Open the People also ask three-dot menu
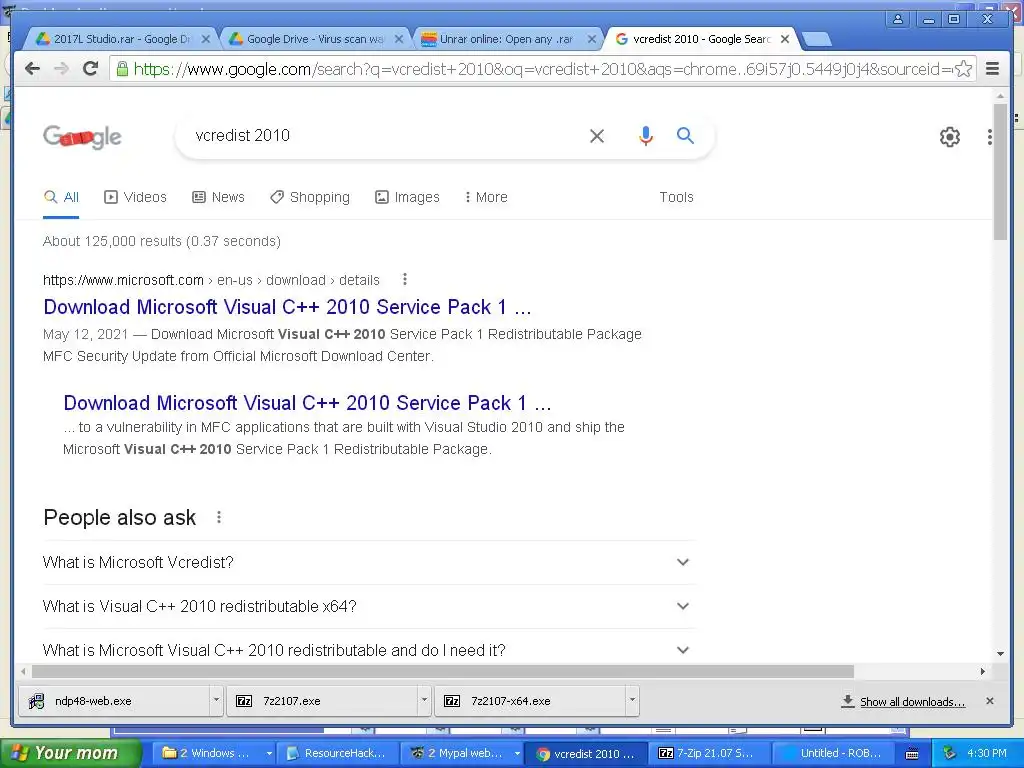This screenshot has width=1024, height=768. pos(219,517)
